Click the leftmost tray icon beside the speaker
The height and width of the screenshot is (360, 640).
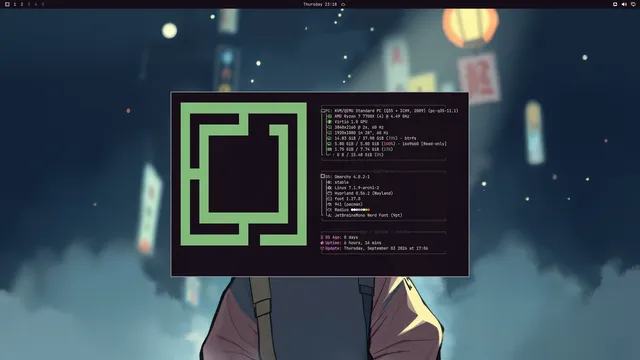[x=615, y=4]
